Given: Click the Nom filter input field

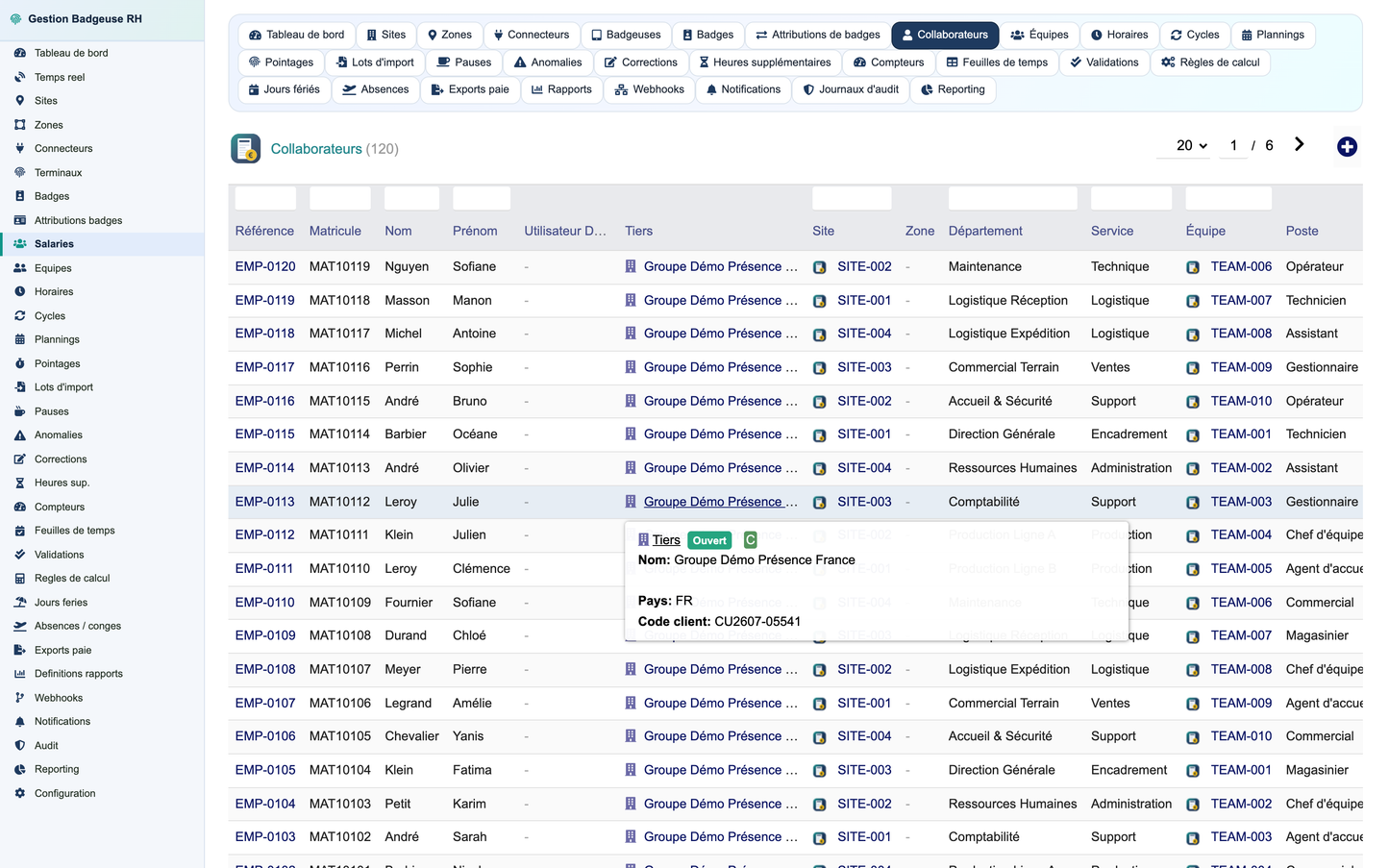Looking at the screenshot, I should point(411,198).
